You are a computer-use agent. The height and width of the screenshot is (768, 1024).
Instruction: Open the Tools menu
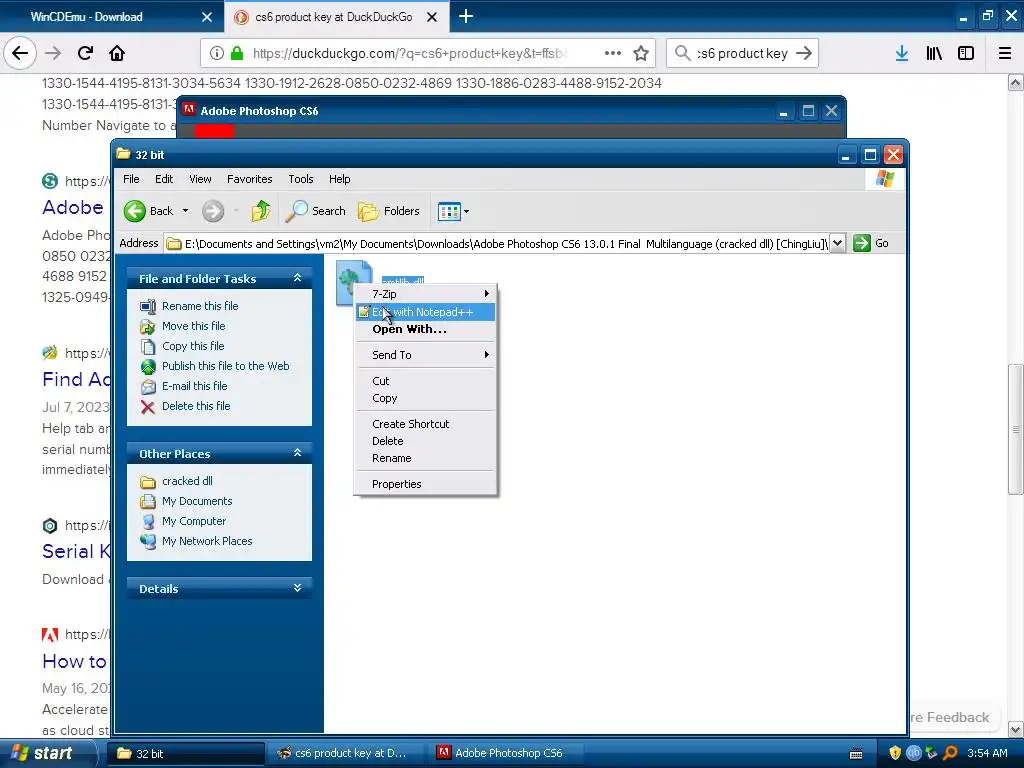tap(301, 179)
